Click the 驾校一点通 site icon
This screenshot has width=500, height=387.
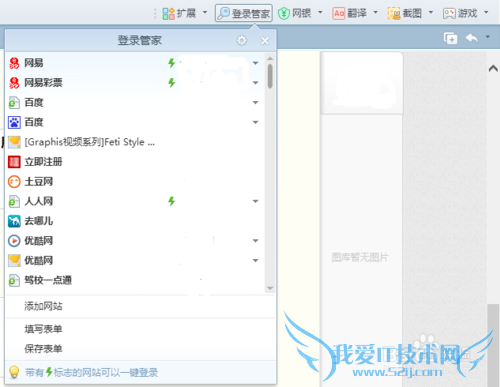coord(14,280)
